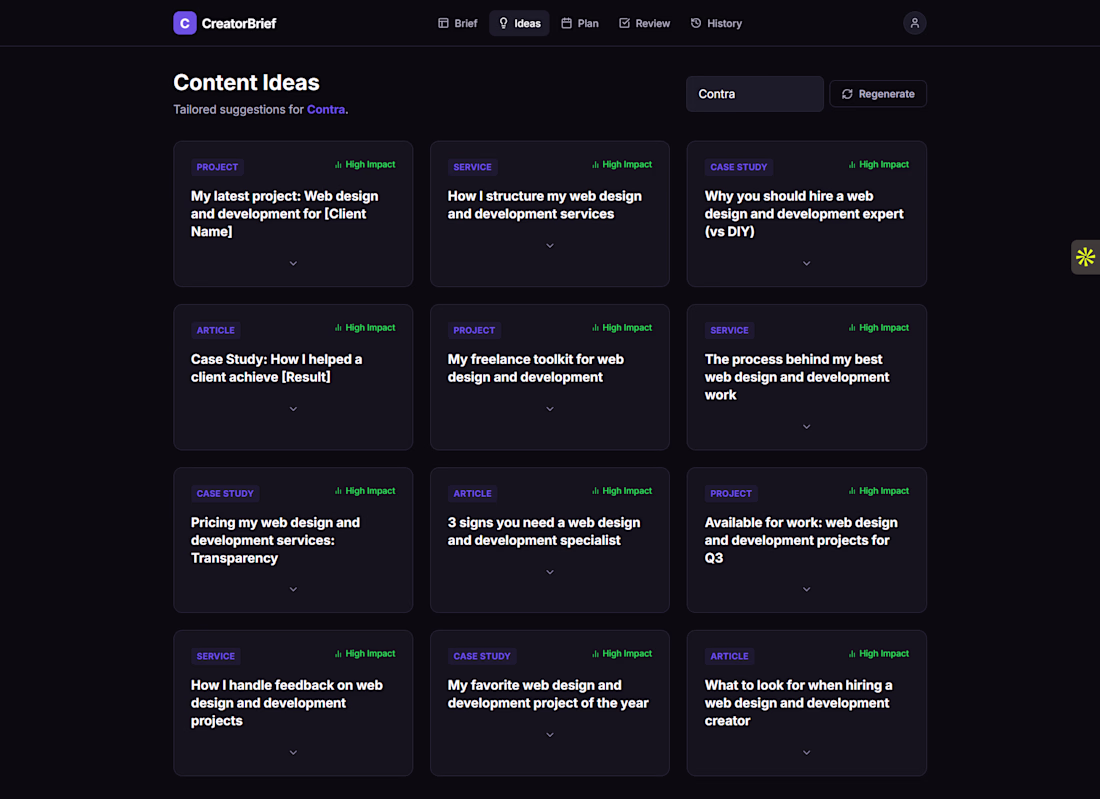
Task: Follow the purple Contra link
Action: click(326, 110)
